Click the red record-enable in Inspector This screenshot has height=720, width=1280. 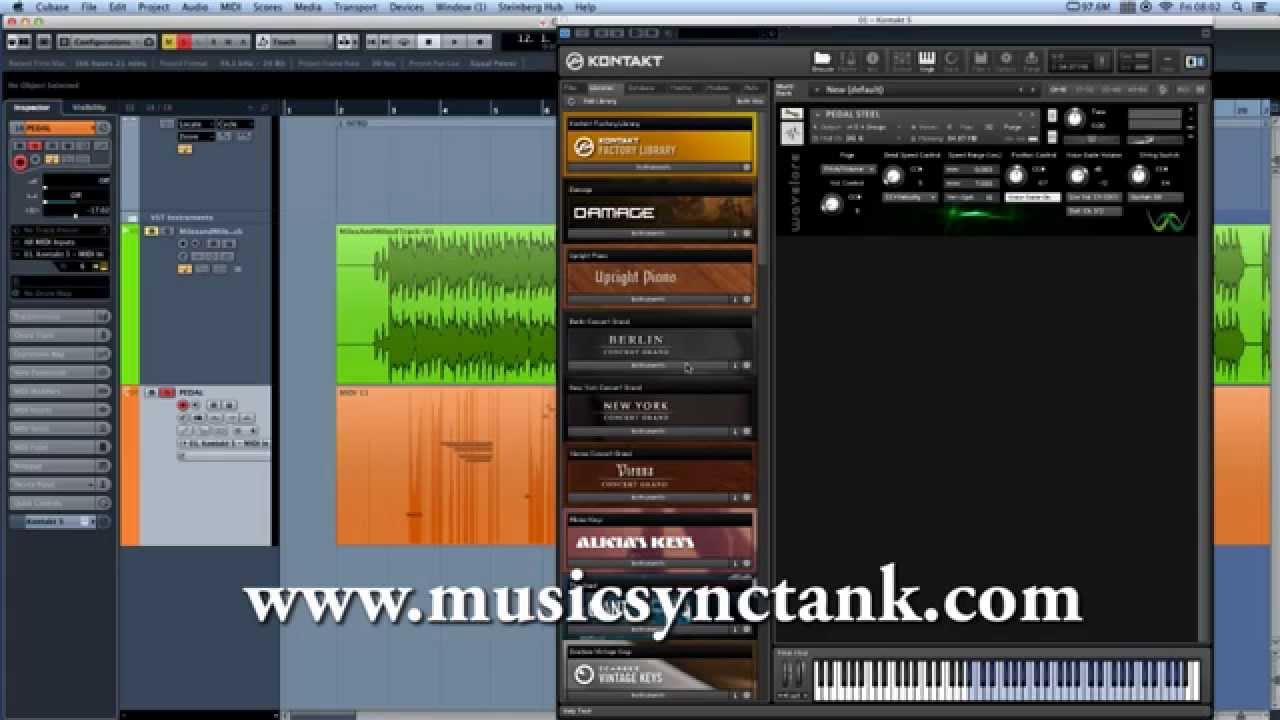pyautogui.click(x=20, y=161)
